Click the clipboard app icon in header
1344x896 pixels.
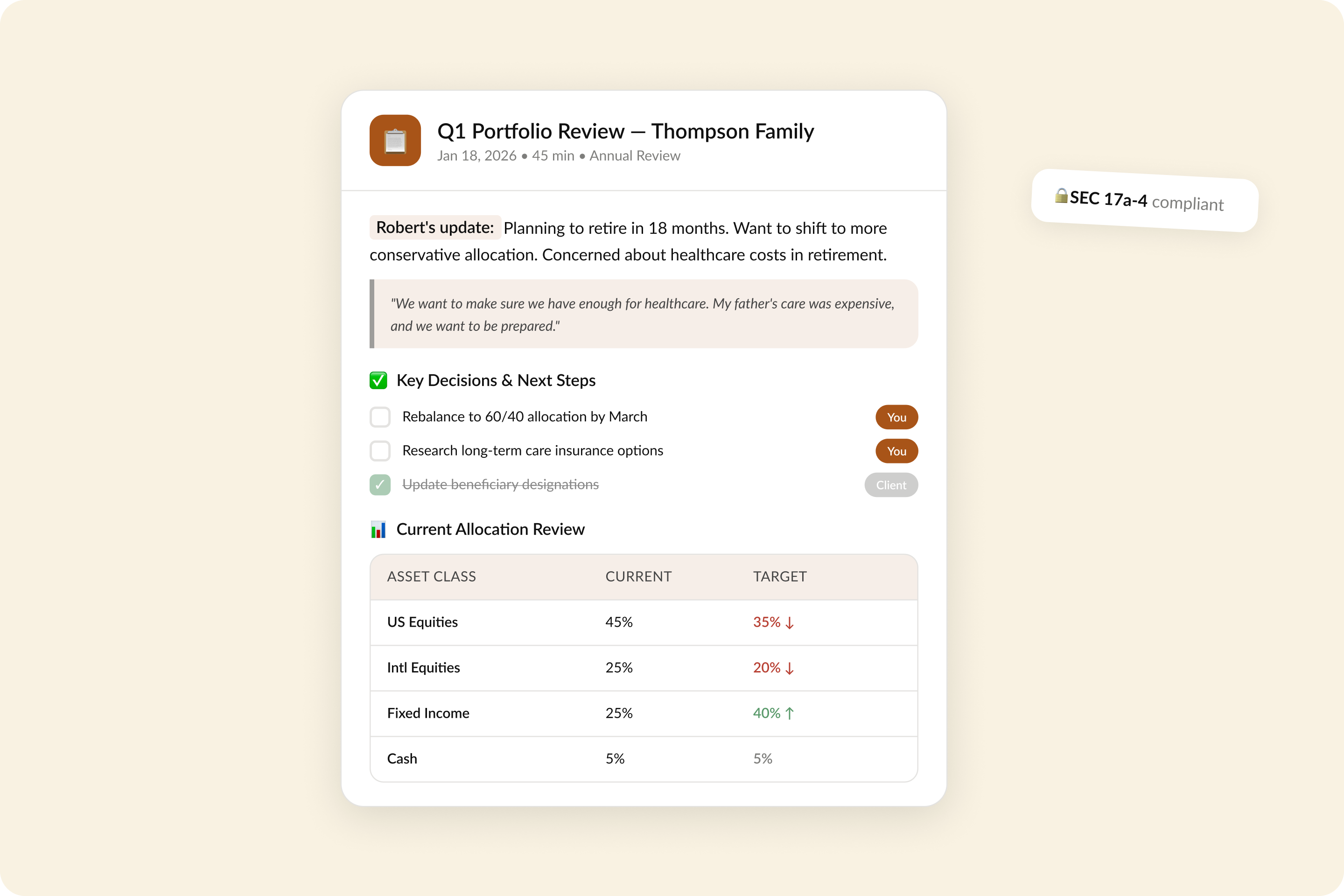tap(395, 140)
